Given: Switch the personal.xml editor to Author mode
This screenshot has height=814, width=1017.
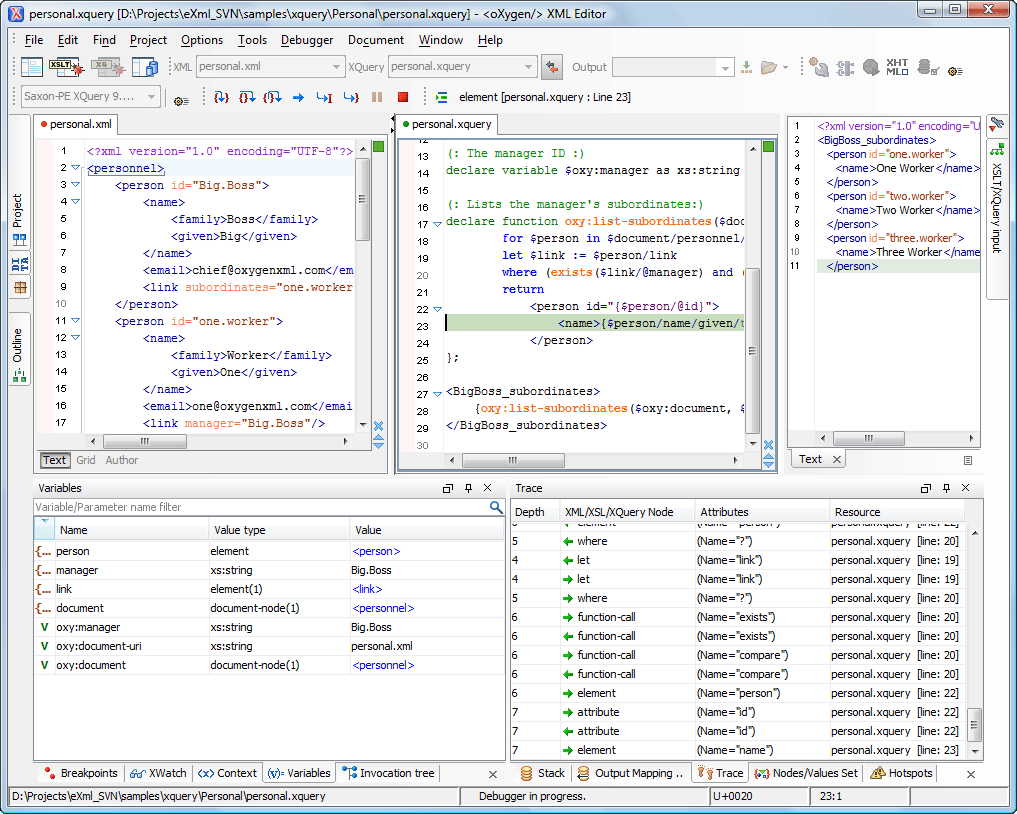Looking at the screenshot, I should pyautogui.click(x=122, y=460).
